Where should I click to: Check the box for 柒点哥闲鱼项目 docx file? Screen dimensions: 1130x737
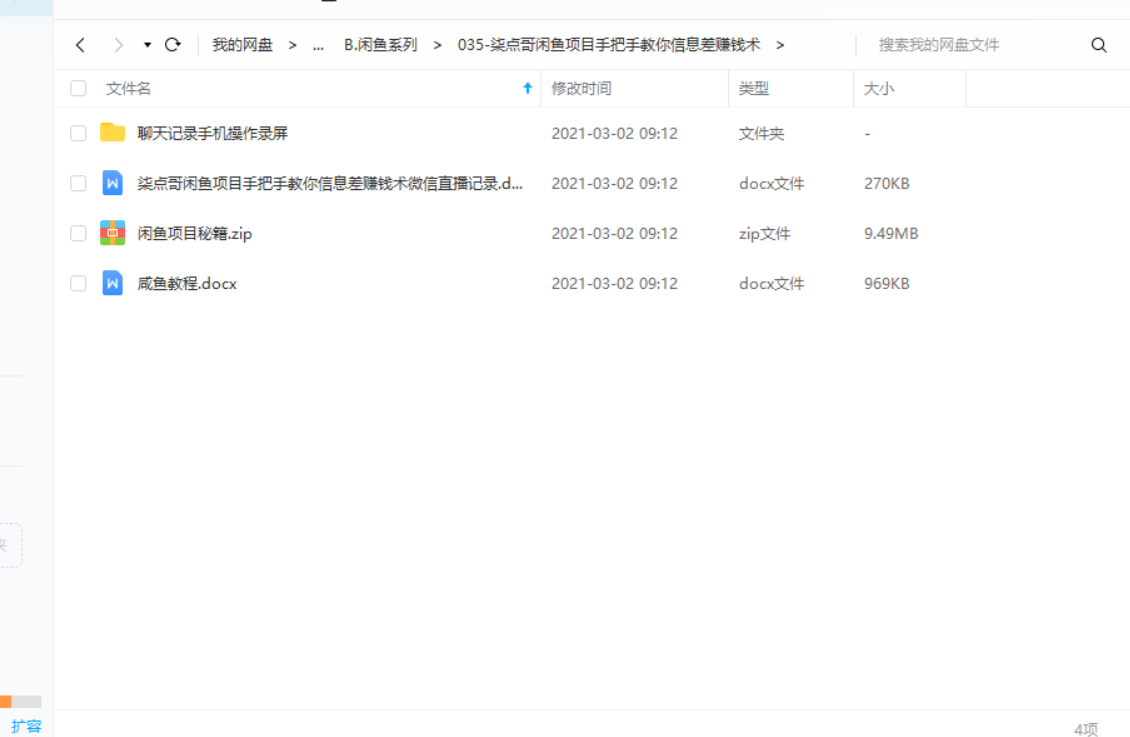(78, 183)
